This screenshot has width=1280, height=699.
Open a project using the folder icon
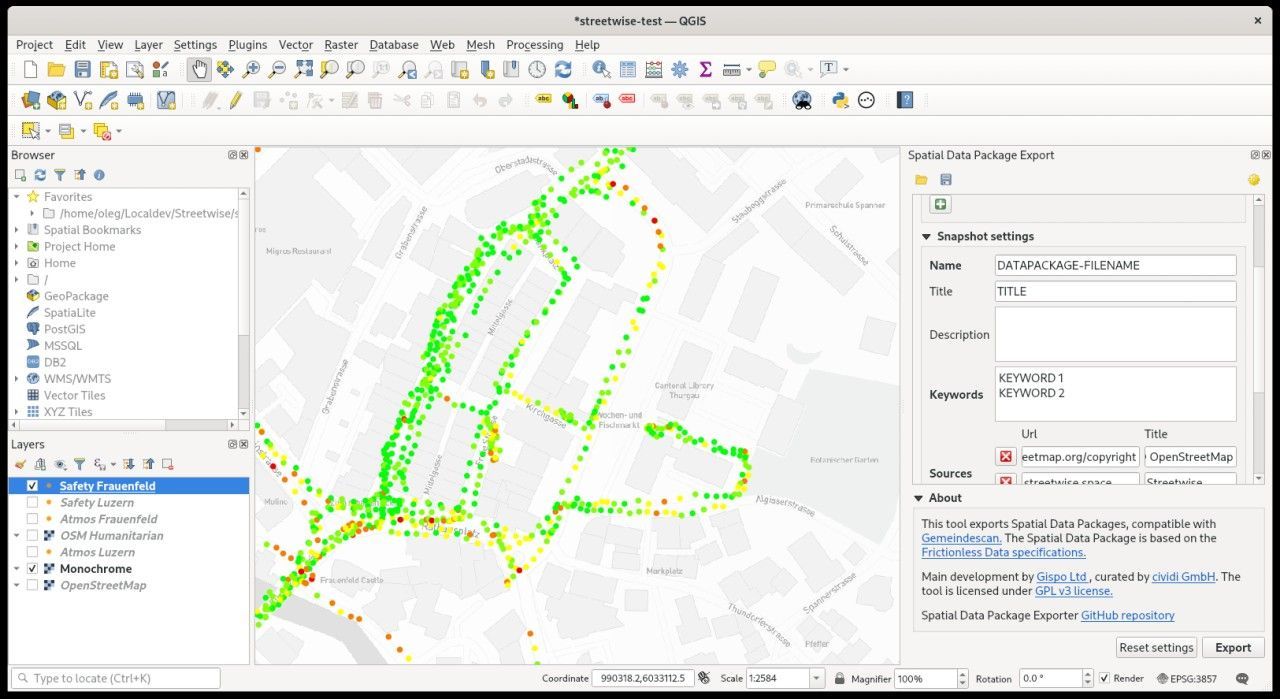coord(56,69)
